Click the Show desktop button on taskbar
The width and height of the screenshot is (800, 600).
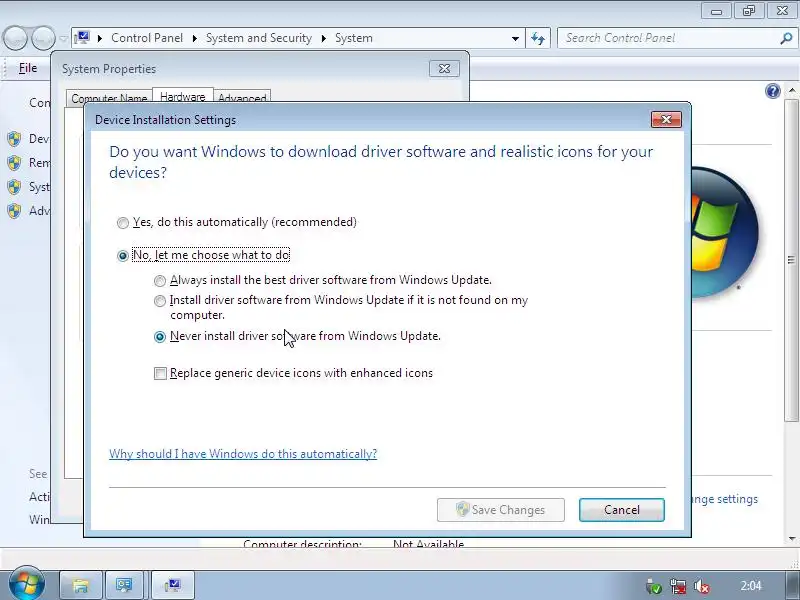coord(792,585)
